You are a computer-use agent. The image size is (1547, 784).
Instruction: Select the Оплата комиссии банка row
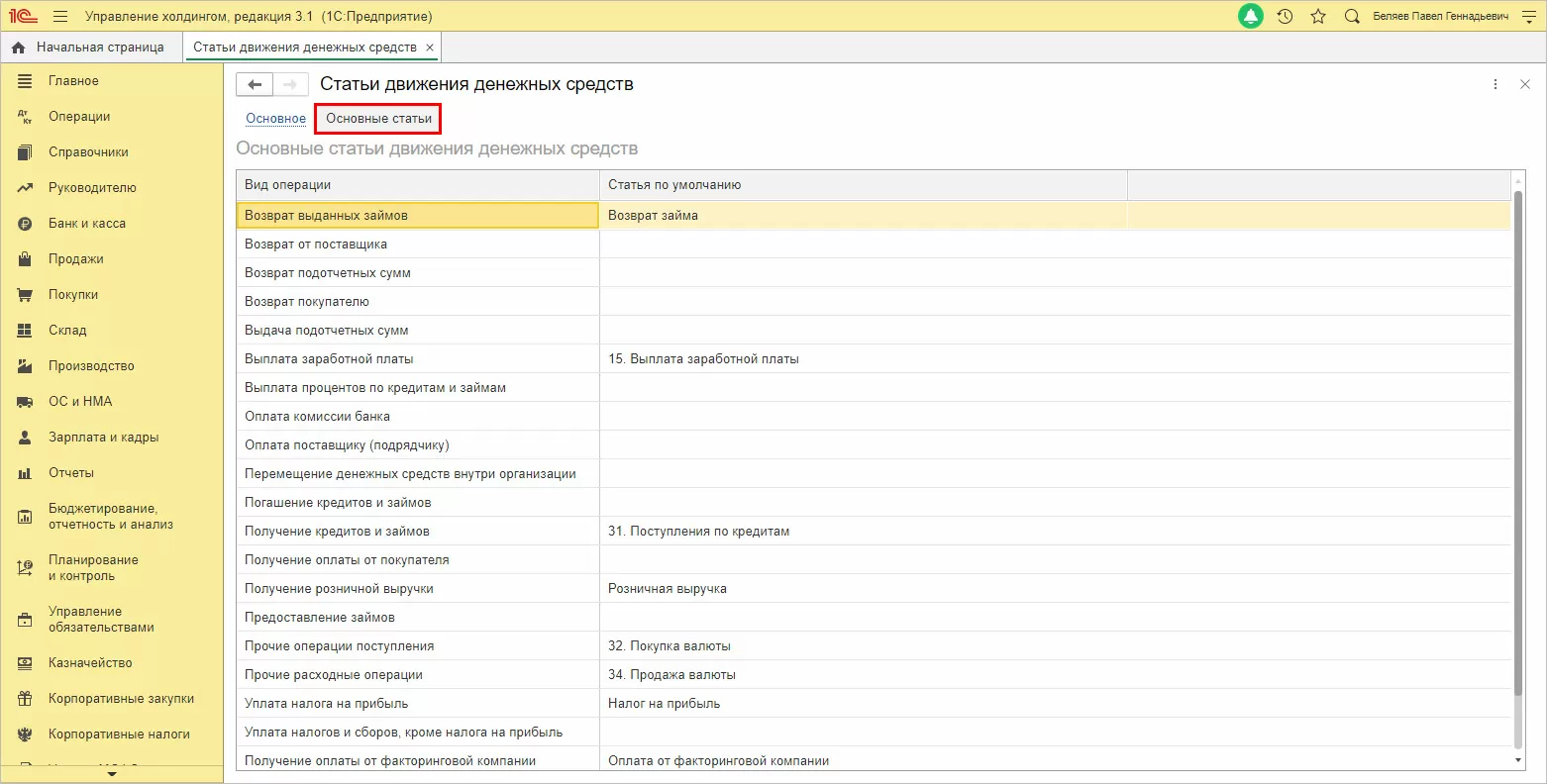[874, 417]
